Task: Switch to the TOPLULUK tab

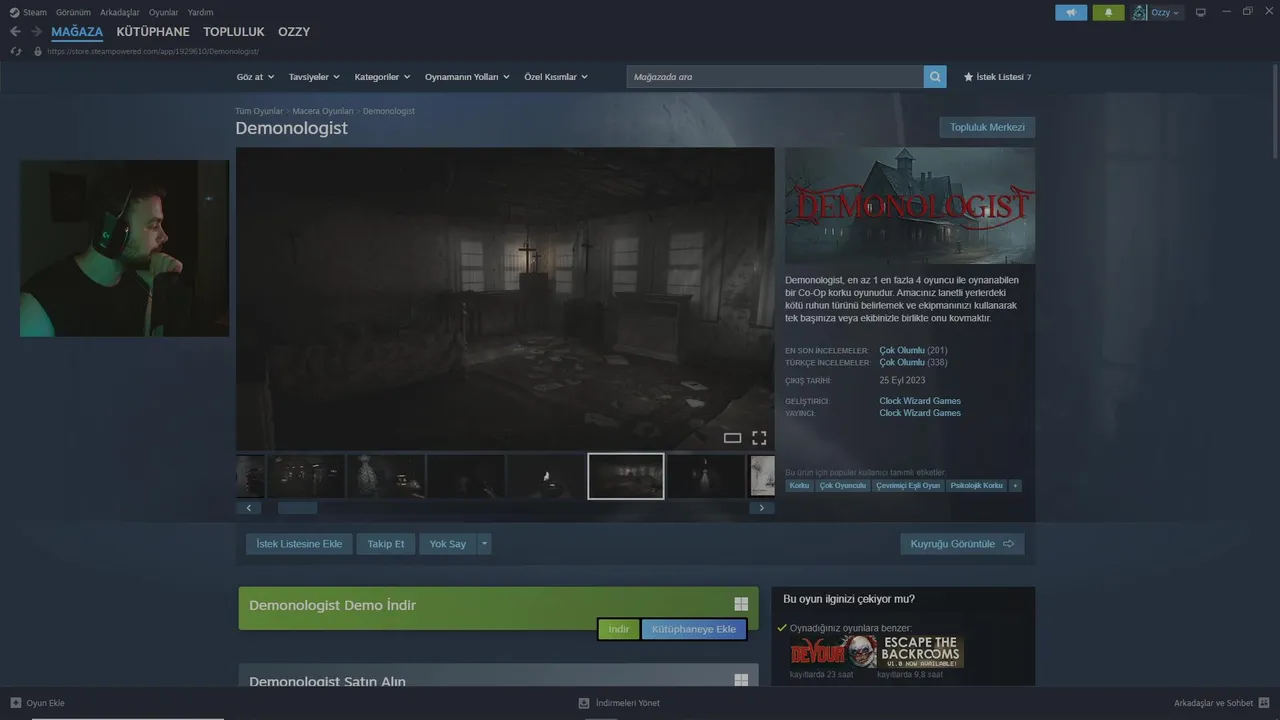Action: point(234,32)
